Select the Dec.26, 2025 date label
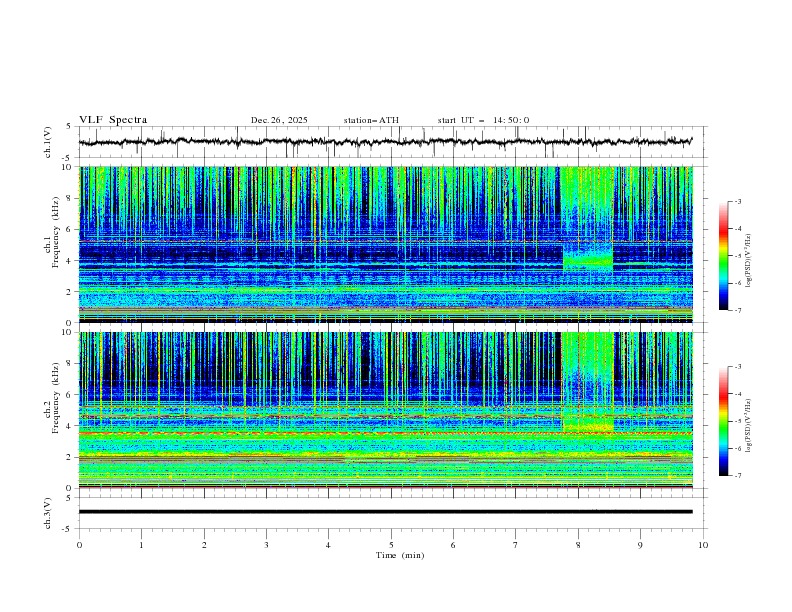The height and width of the screenshot is (612, 792). [279, 120]
